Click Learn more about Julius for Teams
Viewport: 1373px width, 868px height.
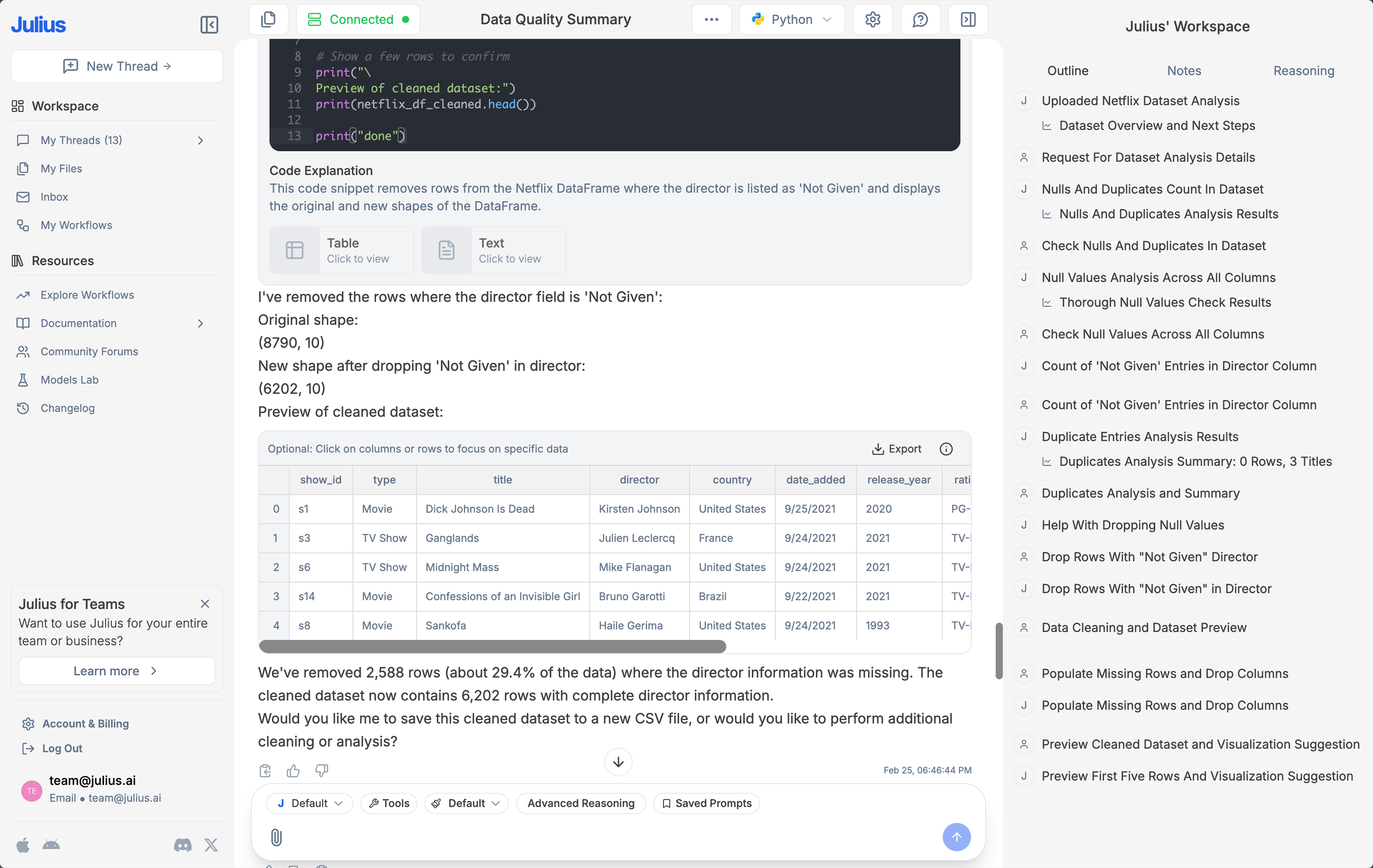pos(116,671)
